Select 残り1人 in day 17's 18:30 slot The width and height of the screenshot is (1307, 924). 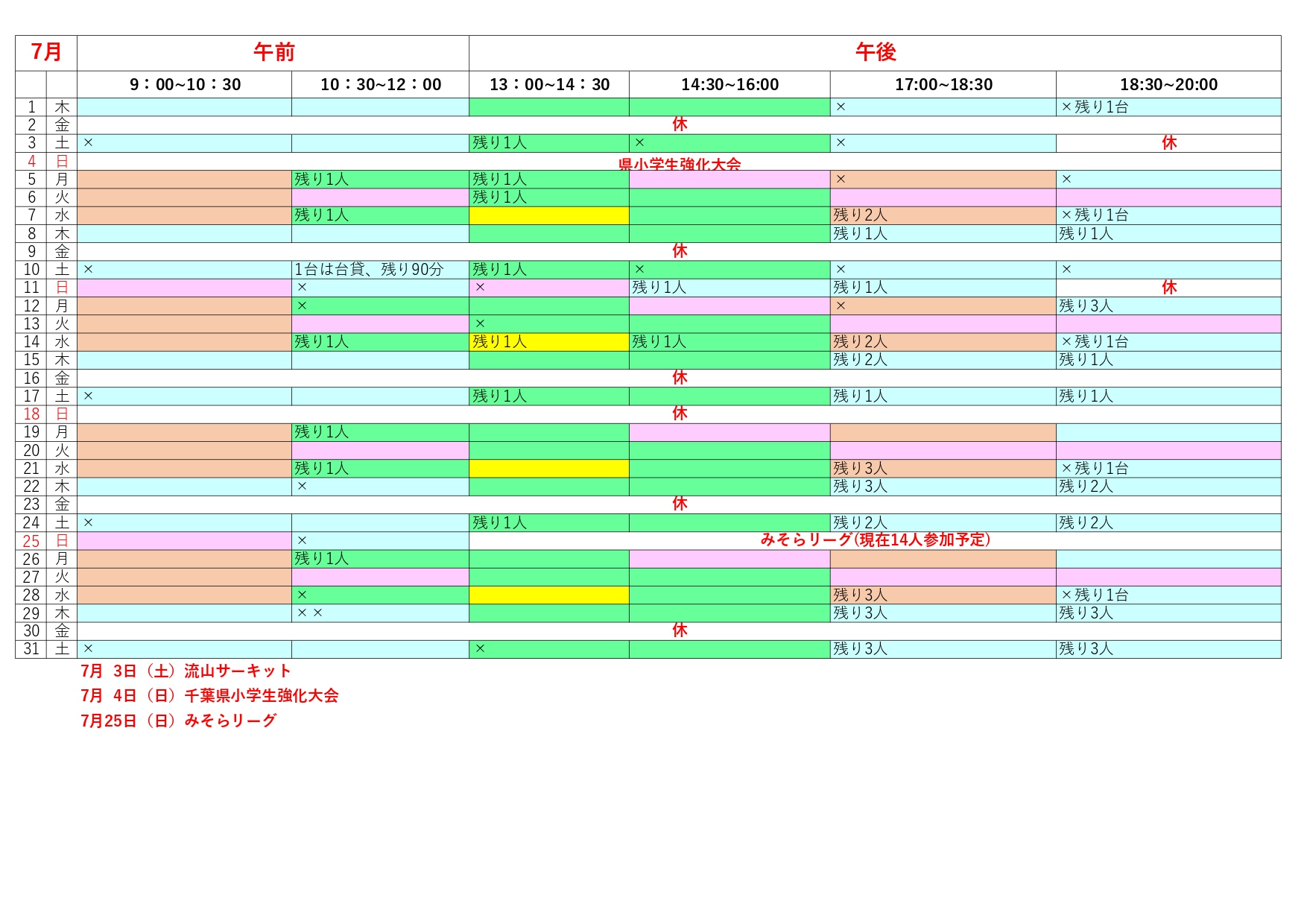click(1168, 396)
